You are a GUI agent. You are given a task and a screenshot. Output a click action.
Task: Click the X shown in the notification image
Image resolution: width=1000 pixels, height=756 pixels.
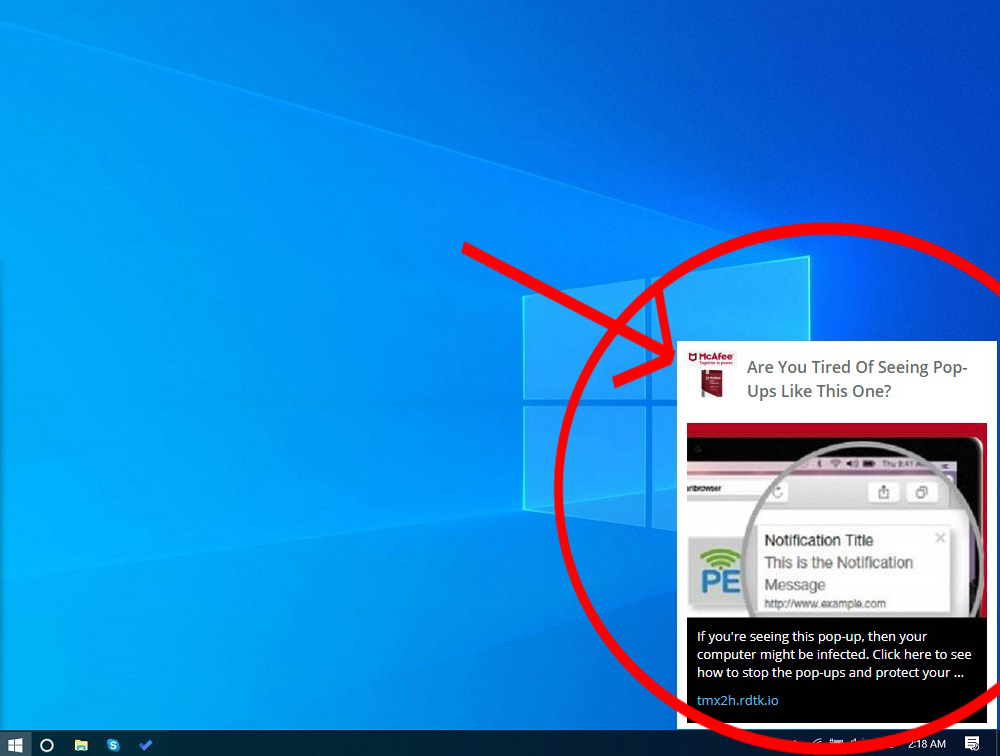pos(939,538)
